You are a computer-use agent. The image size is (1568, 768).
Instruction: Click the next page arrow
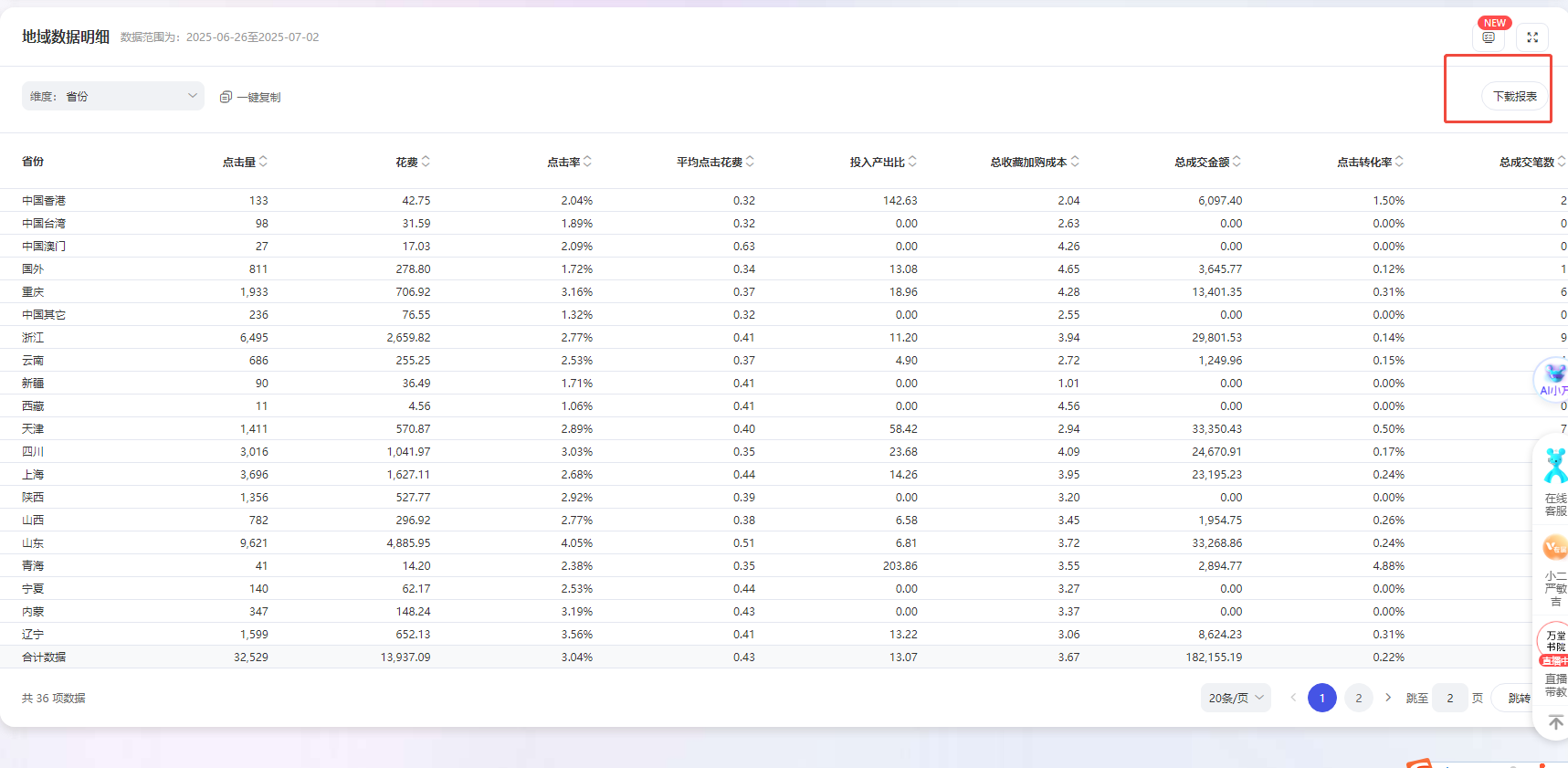point(1388,698)
